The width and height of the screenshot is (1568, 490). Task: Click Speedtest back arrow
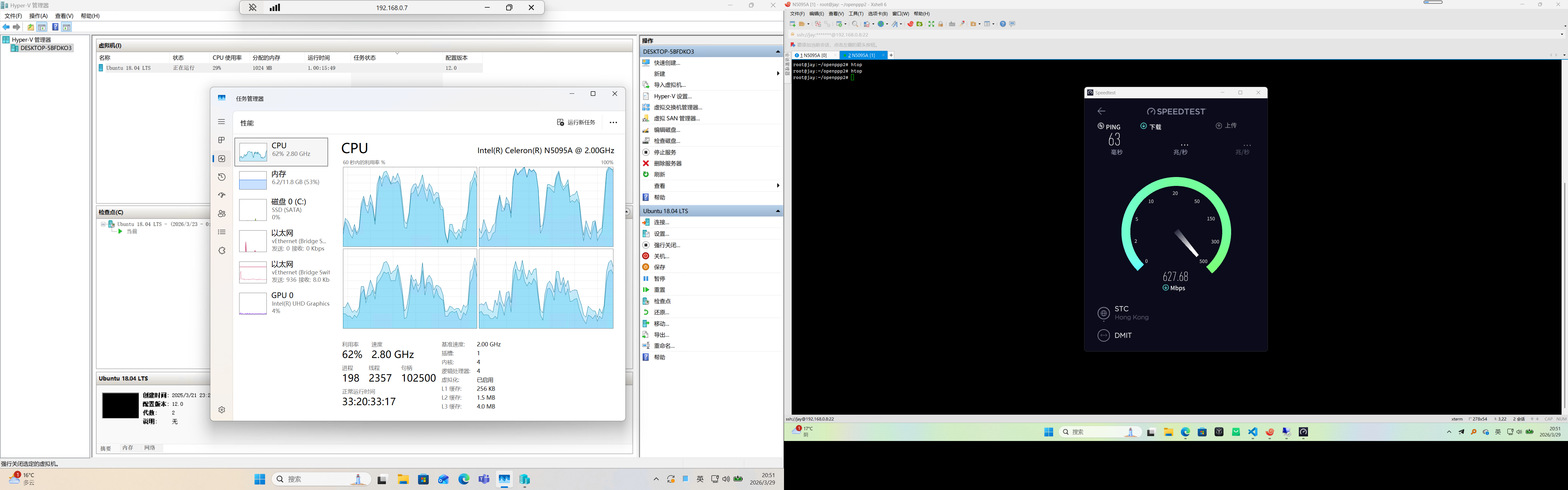tap(1101, 111)
